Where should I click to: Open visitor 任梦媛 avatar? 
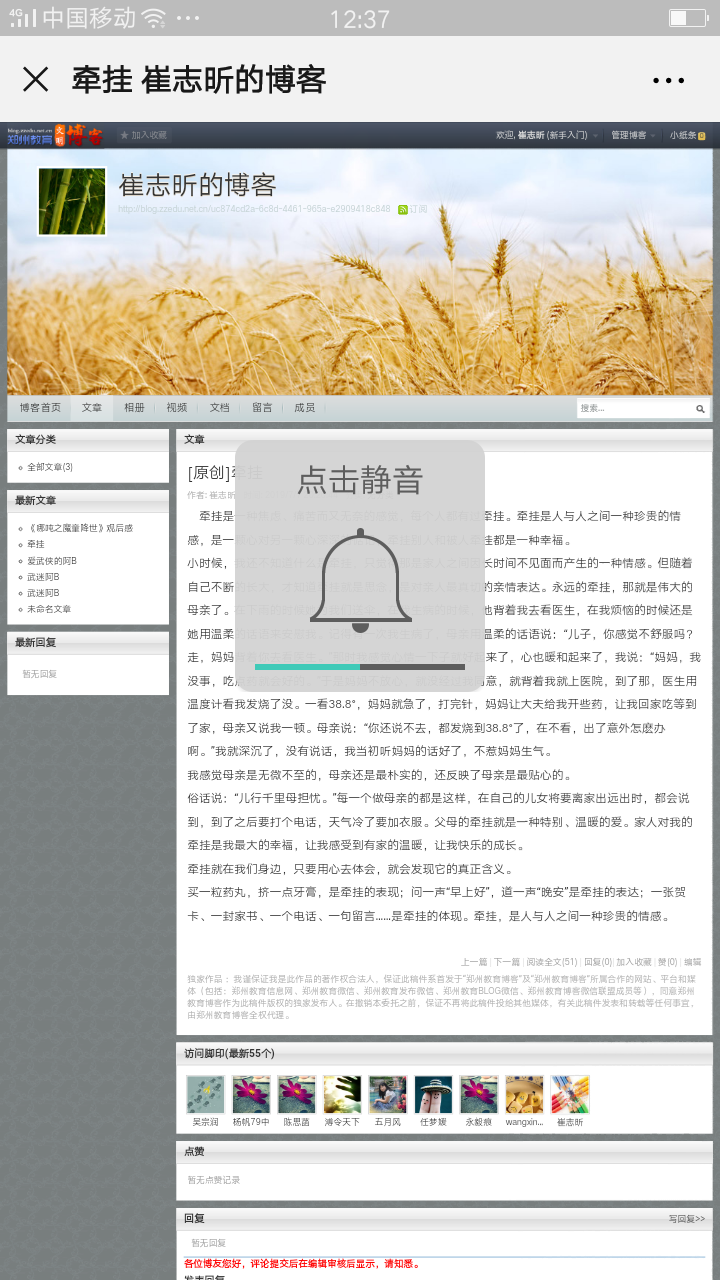click(433, 1095)
